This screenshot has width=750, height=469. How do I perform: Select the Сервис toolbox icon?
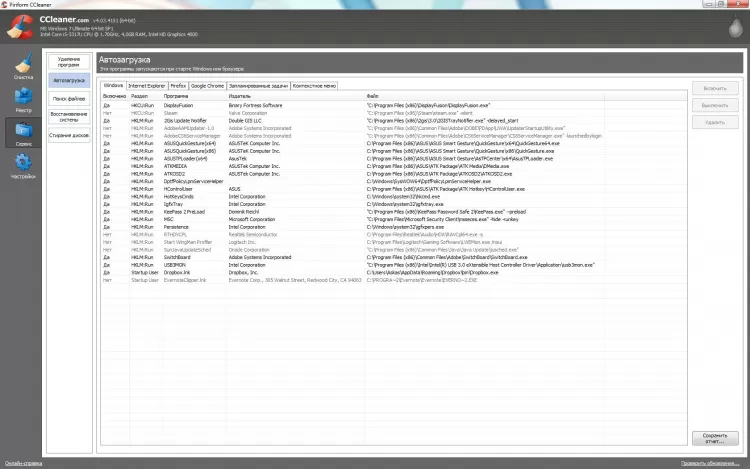(x=23, y=133)
